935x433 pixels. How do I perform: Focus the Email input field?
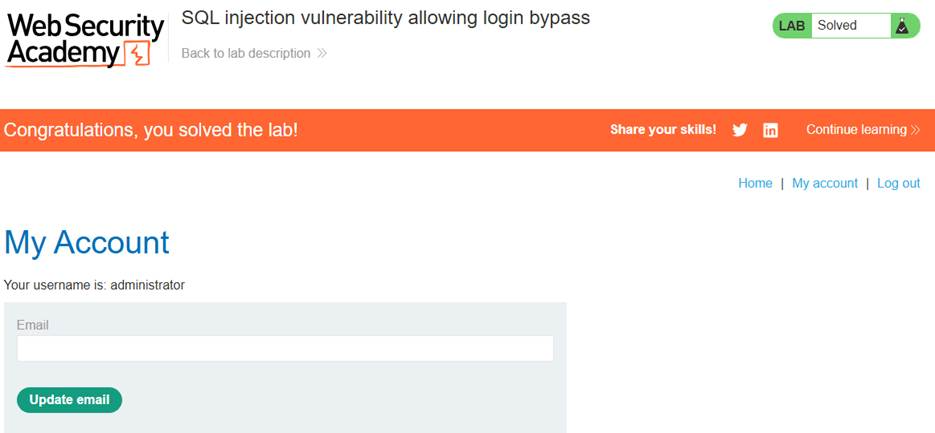pyautogui.click(x=285, y=348)
